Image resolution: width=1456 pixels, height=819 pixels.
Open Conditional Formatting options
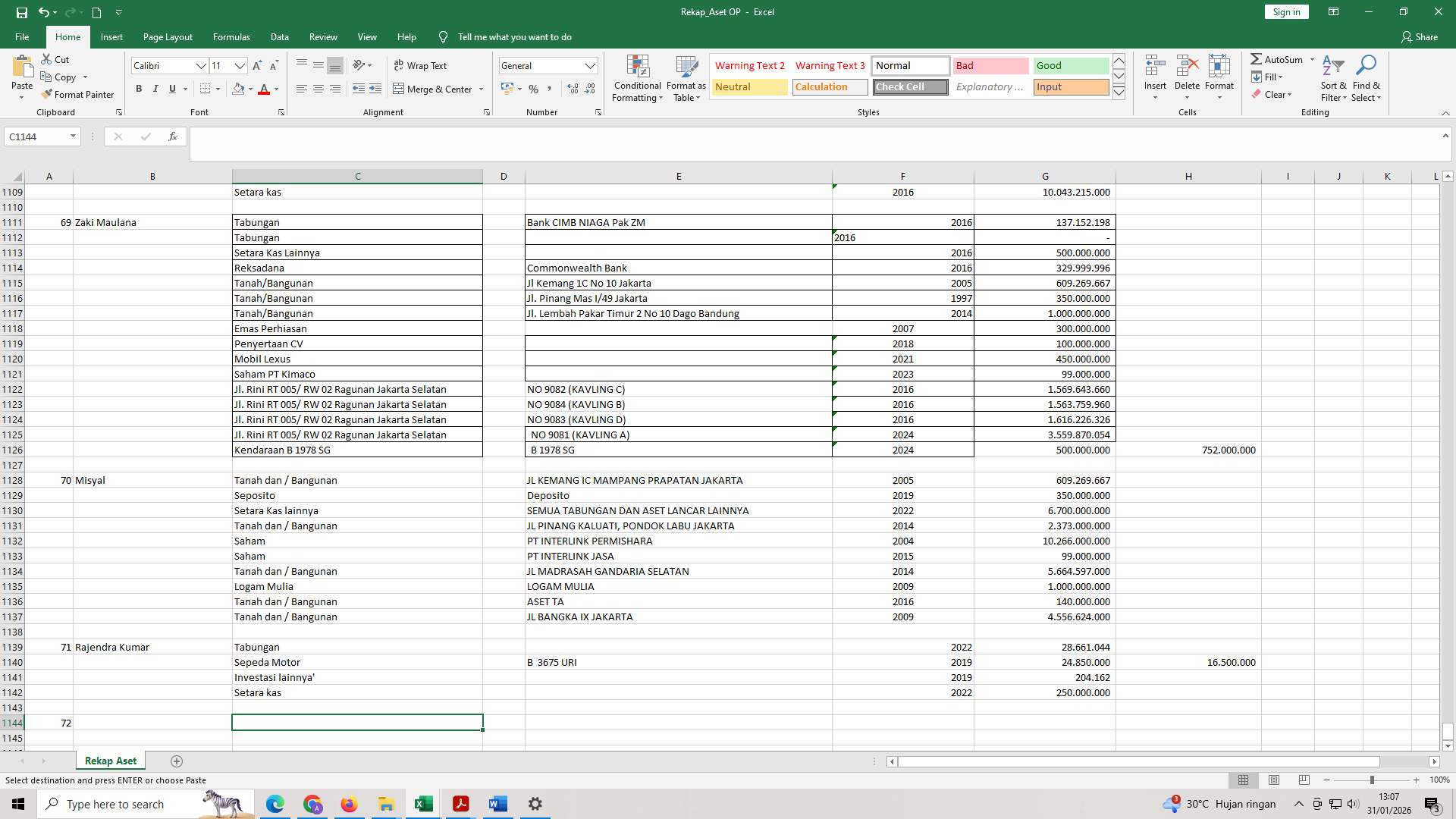coord(637,78)
